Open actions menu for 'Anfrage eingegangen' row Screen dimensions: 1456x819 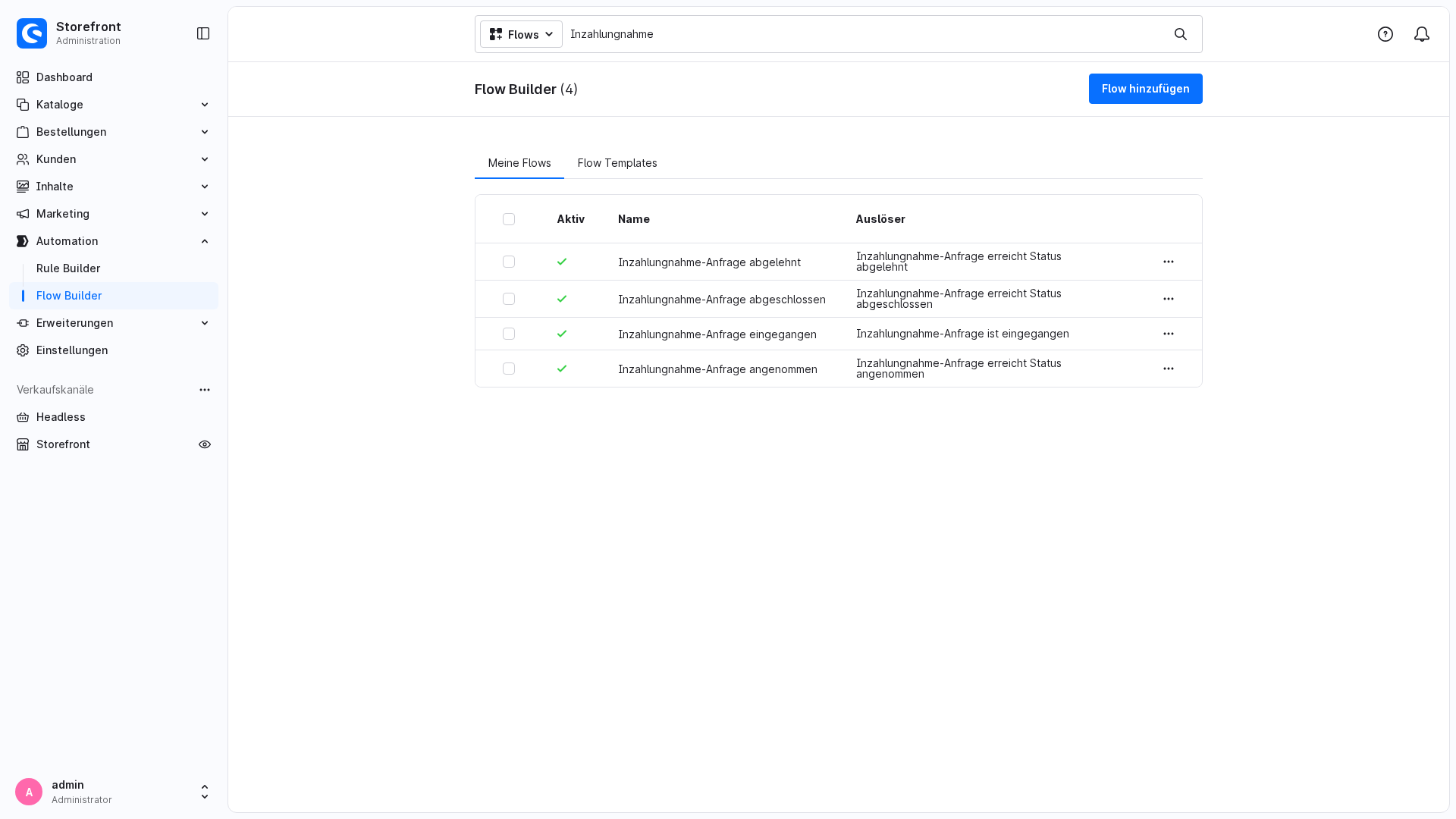click(1169, 334)
